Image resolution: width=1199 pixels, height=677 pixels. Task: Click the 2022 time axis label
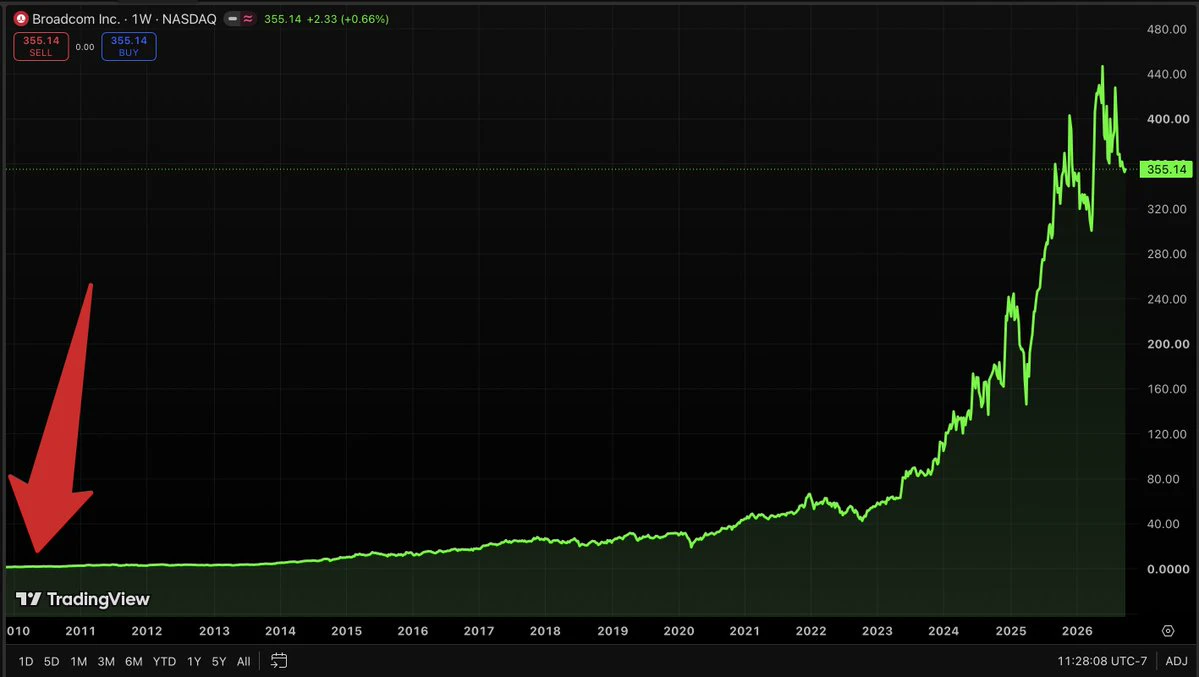811,631
